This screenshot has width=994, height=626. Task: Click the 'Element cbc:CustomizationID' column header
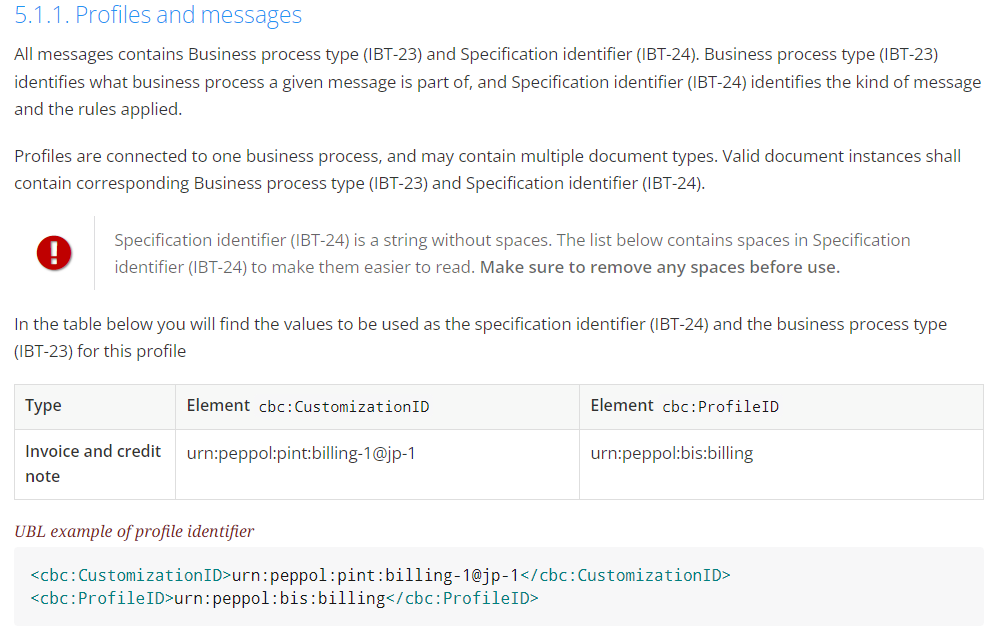pos(377,407)
